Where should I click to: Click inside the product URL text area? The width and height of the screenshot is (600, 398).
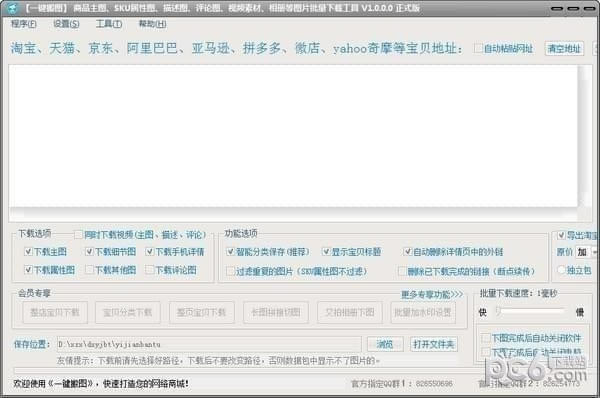293,136
